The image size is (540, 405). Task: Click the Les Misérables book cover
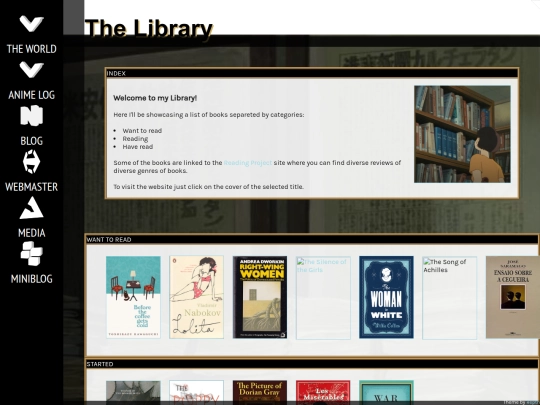[323, 392]
